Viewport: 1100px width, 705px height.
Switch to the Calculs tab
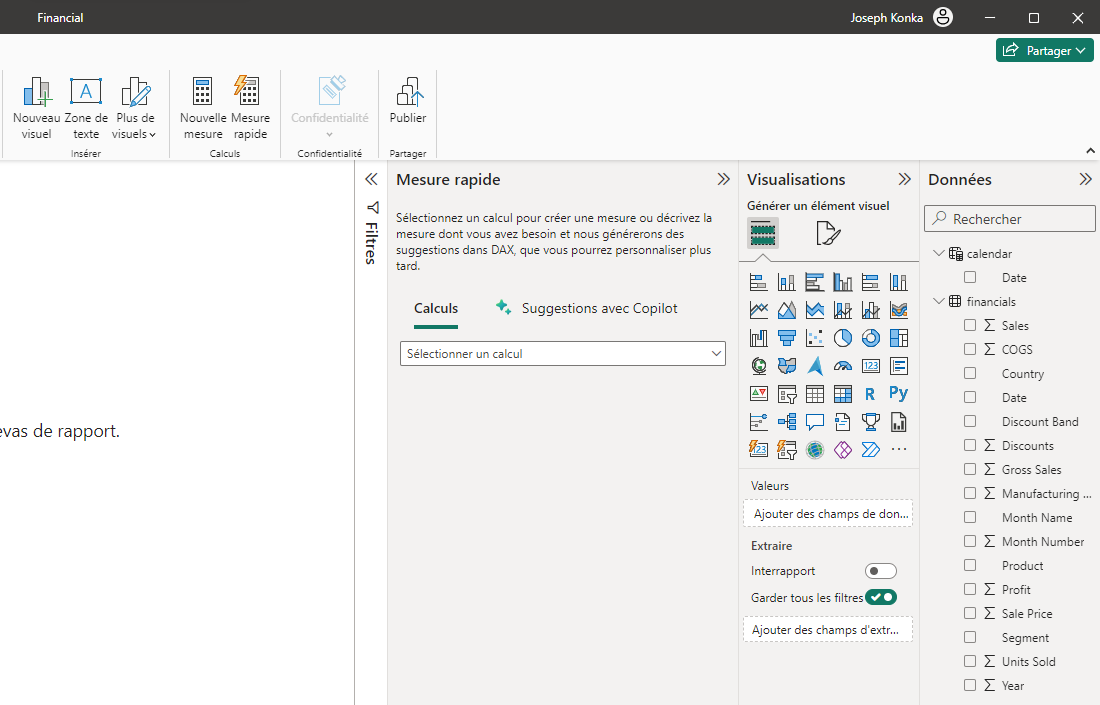click(x=436, y=309)
